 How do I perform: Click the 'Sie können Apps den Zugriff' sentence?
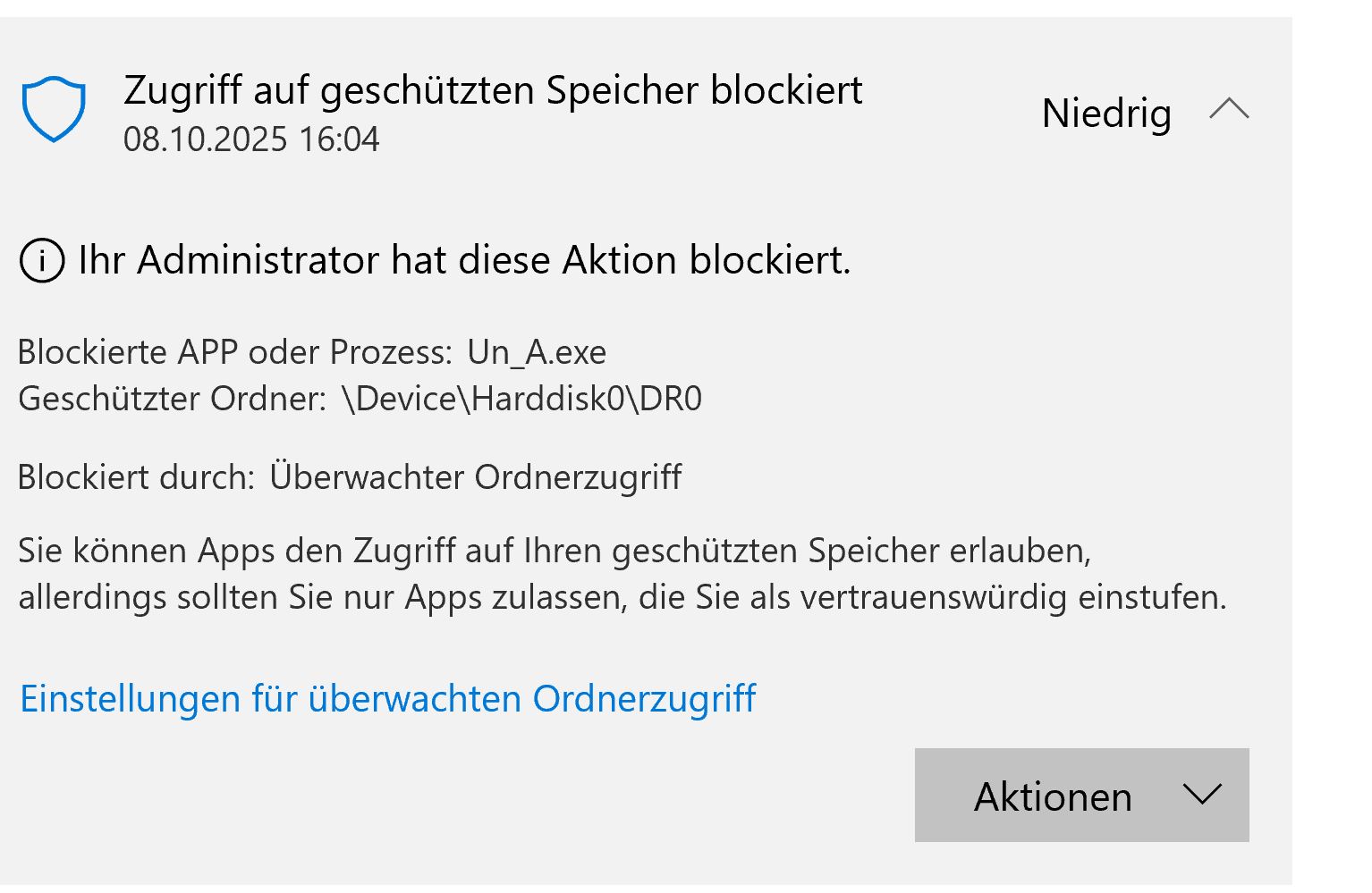pyautogui.click(x=555, y=551)
